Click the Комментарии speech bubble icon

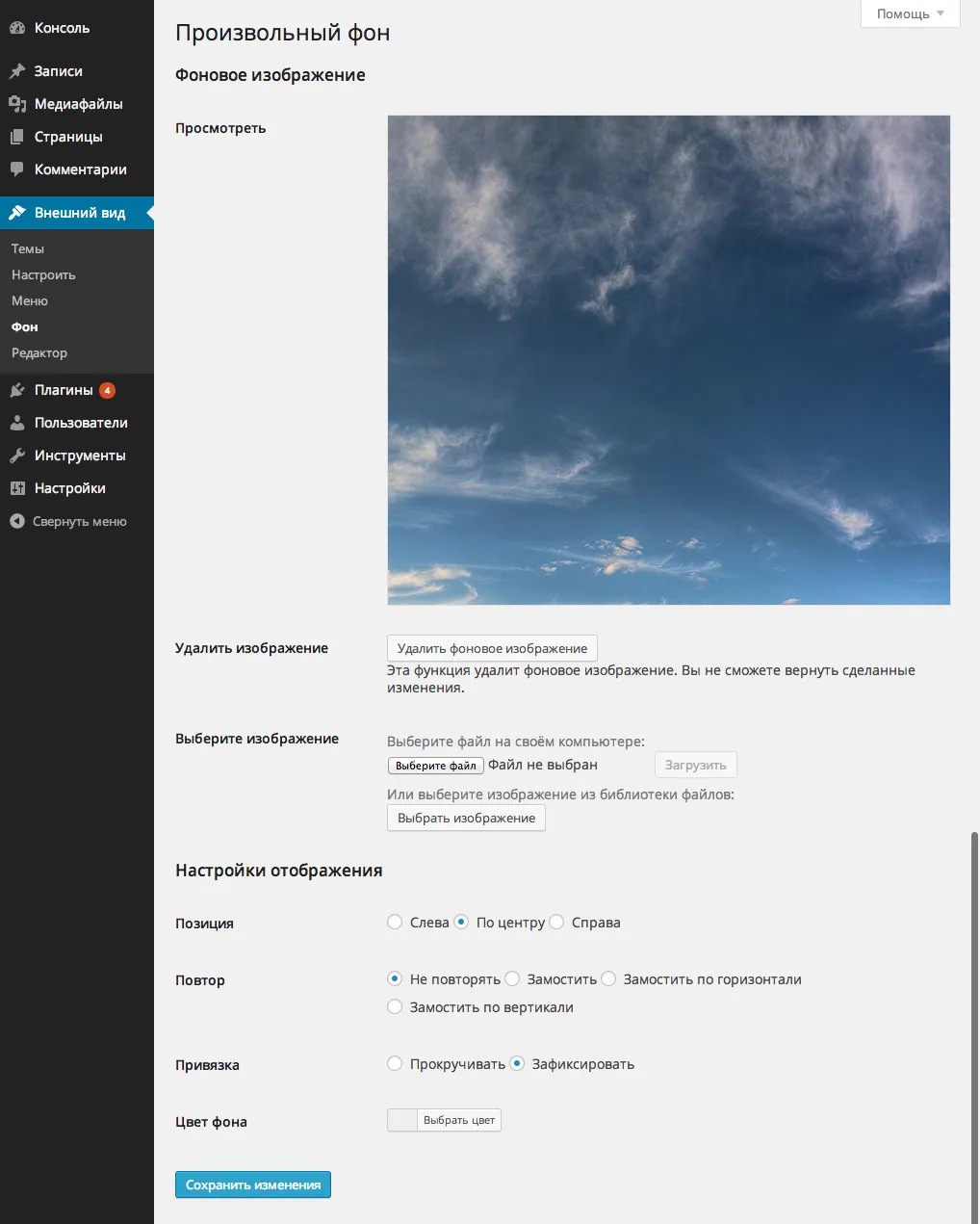click(x=17, y=169)
